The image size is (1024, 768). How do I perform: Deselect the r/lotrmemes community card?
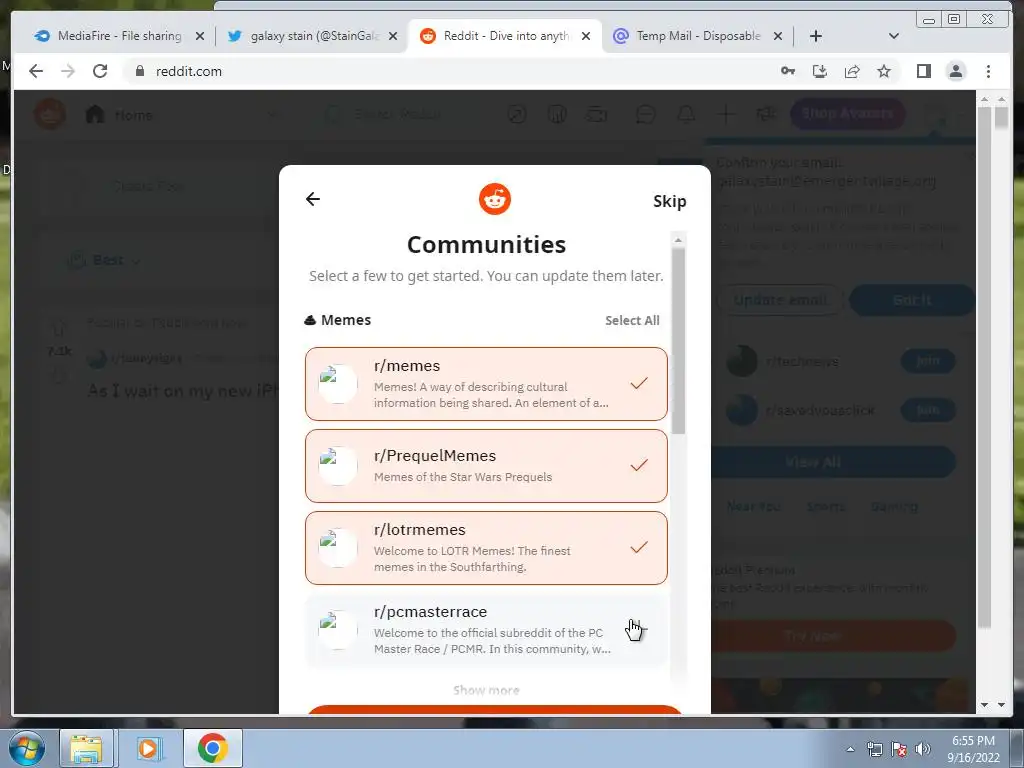486,548
